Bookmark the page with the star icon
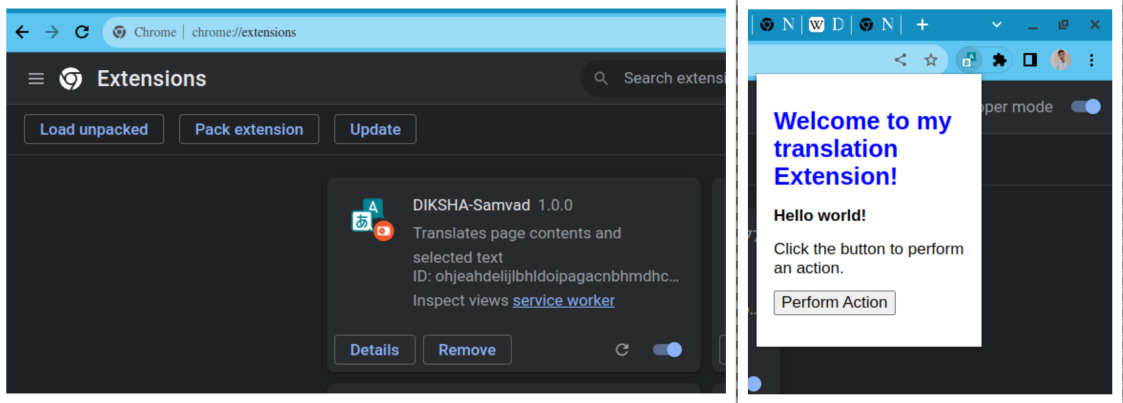Screen dimensions: 1123x403 931,60
